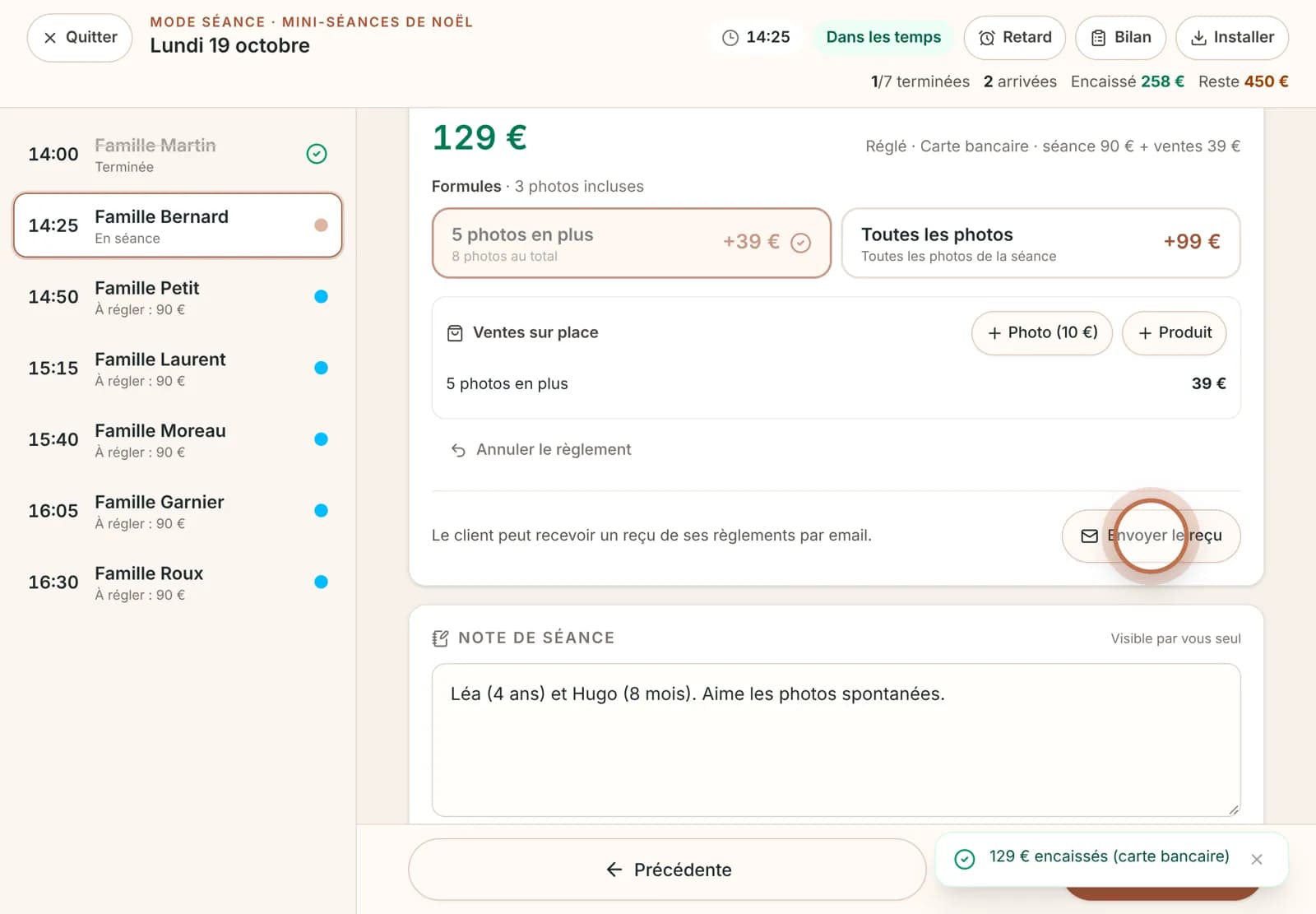1316x914 pixels.
Task: Click the check icon in the payment toast
Action: pyautogui.click(x=965, y=860)
